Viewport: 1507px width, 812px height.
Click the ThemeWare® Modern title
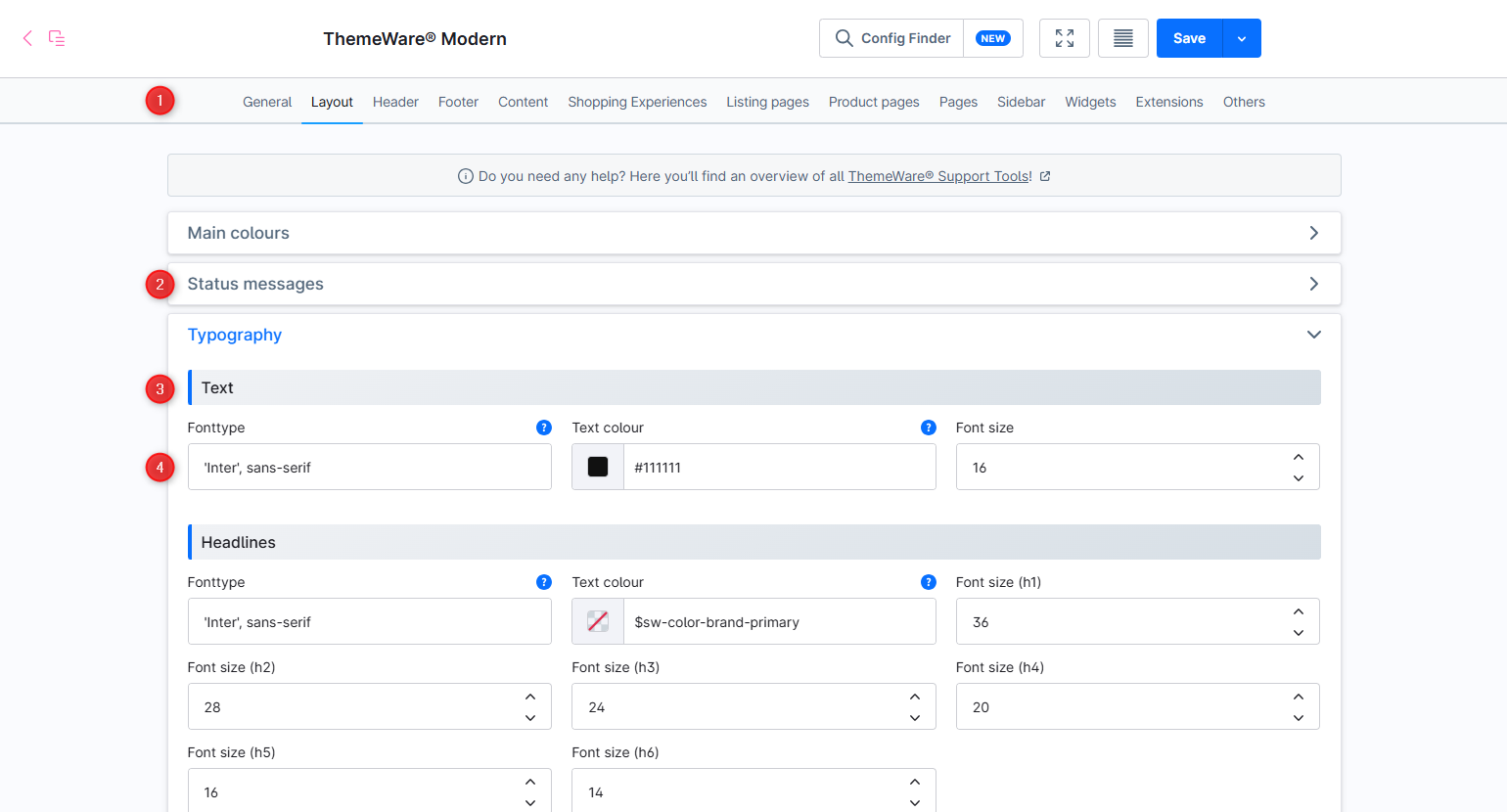coord(415,38)
